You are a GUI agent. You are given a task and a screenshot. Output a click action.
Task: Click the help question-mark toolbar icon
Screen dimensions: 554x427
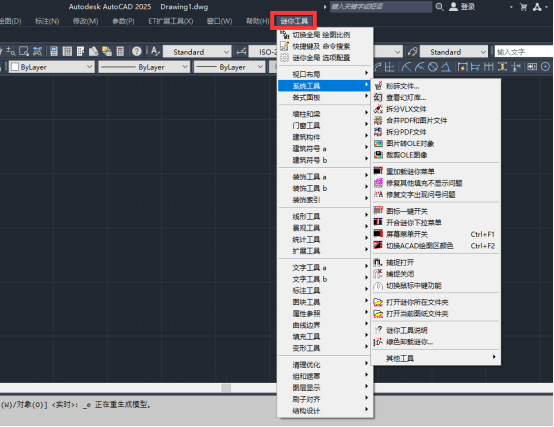point(136,52)
